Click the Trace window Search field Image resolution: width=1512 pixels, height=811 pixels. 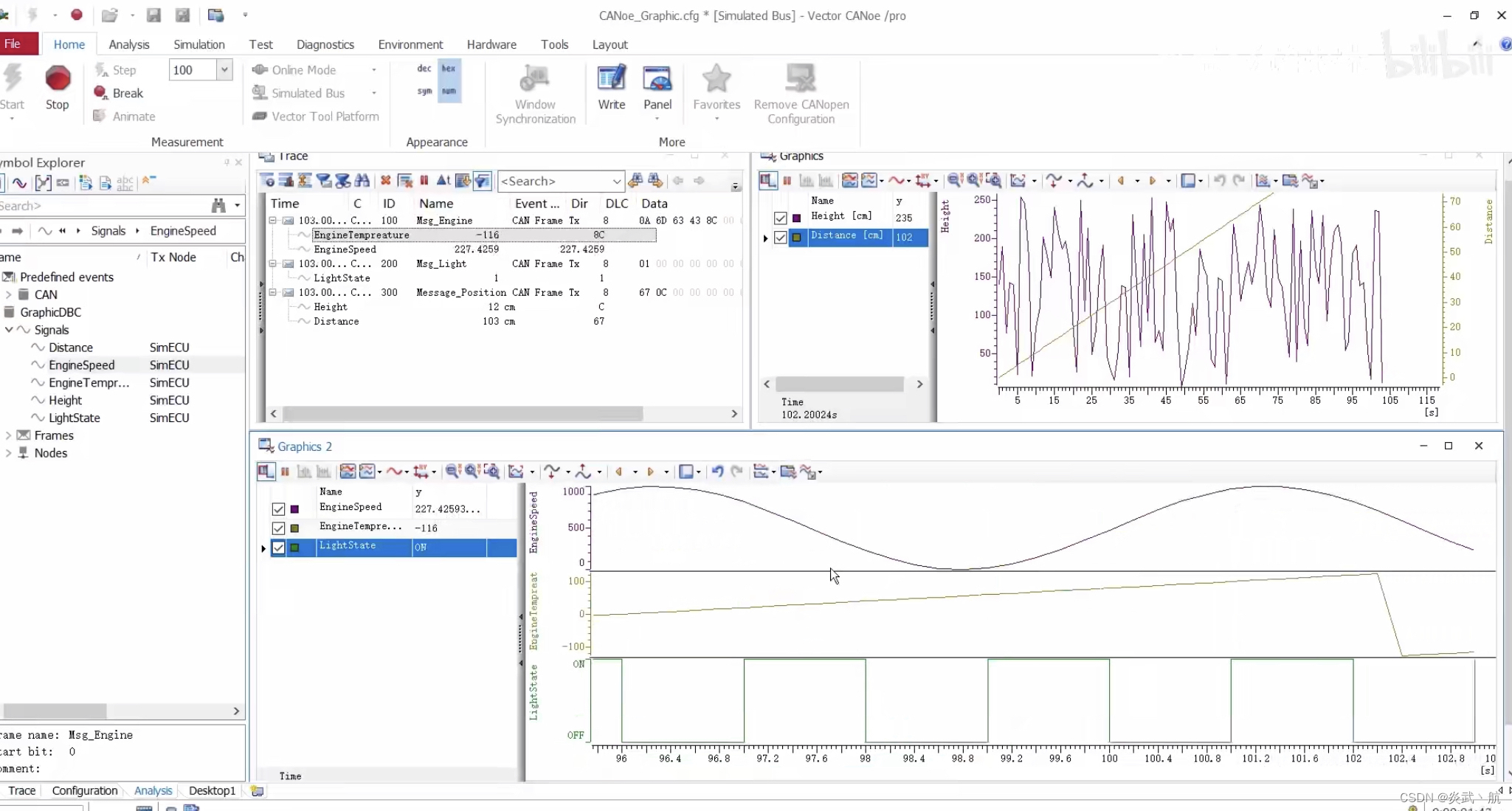click(x=555, y=181)
